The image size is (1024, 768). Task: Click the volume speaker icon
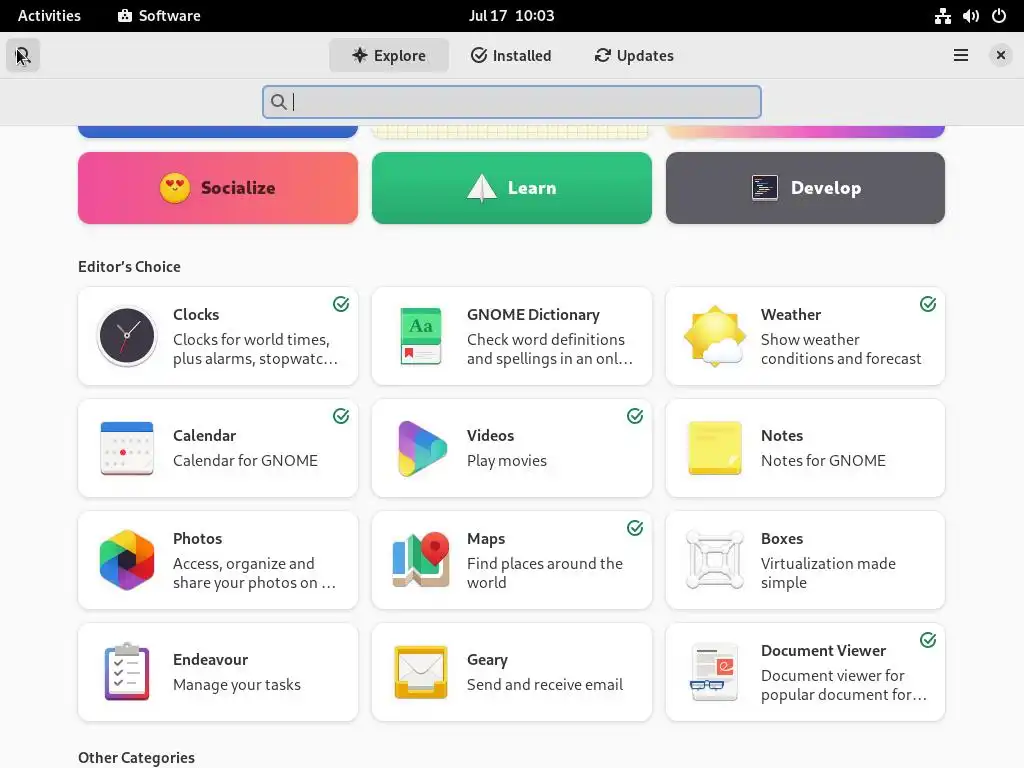(x=970, y=16)
